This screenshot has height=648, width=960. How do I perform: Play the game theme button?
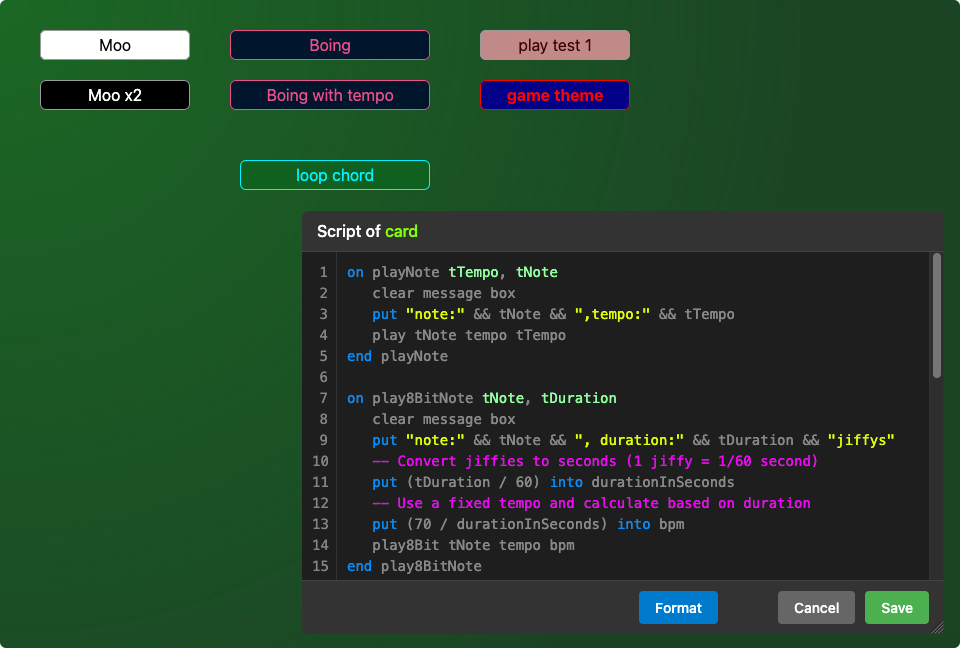(x=555, y=95)
